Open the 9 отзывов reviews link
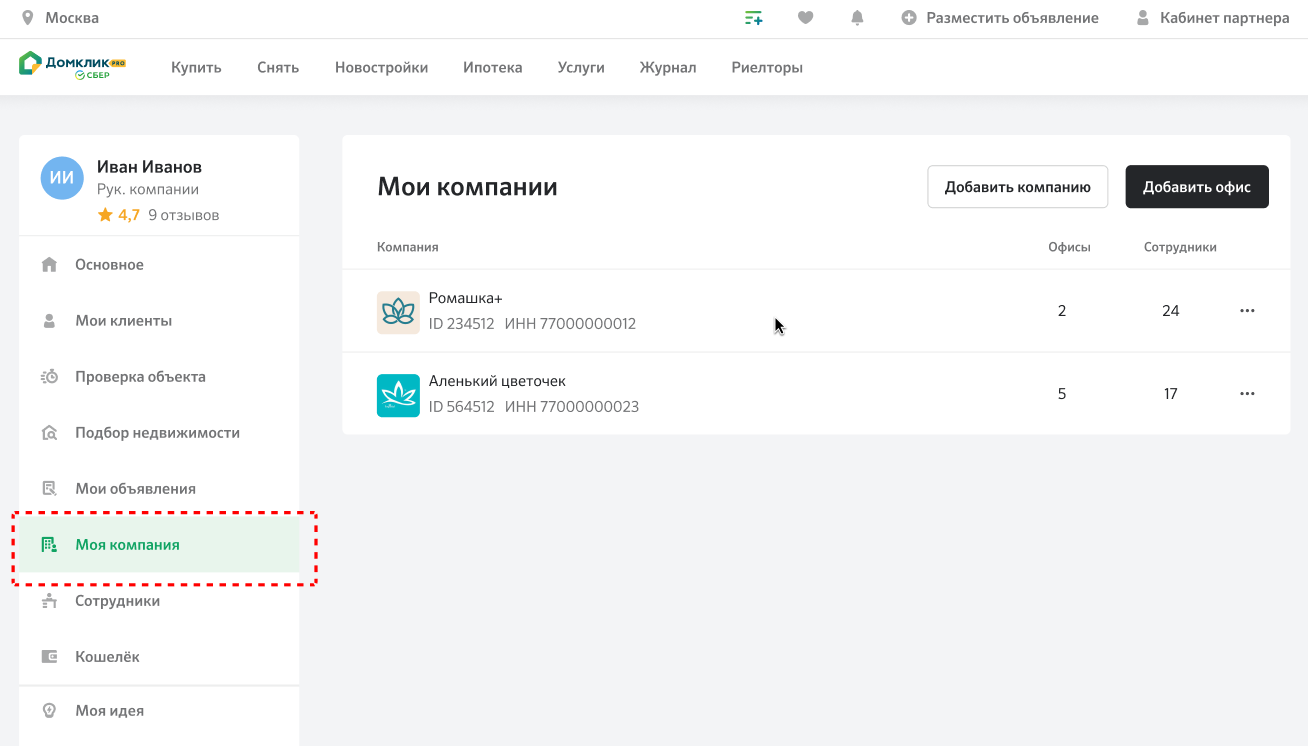This screenshot has height=746, width=1308. pyautogui.click(x=184, y=215)
